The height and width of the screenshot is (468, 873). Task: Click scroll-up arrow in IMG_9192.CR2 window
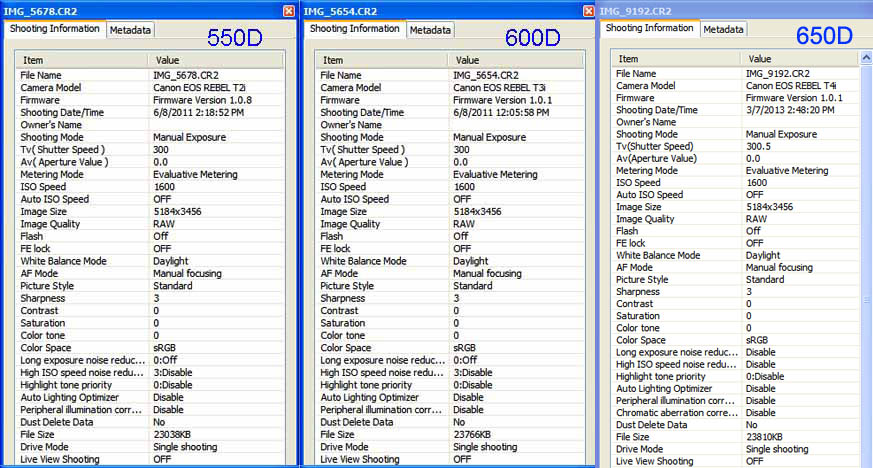tap(866, 57)
